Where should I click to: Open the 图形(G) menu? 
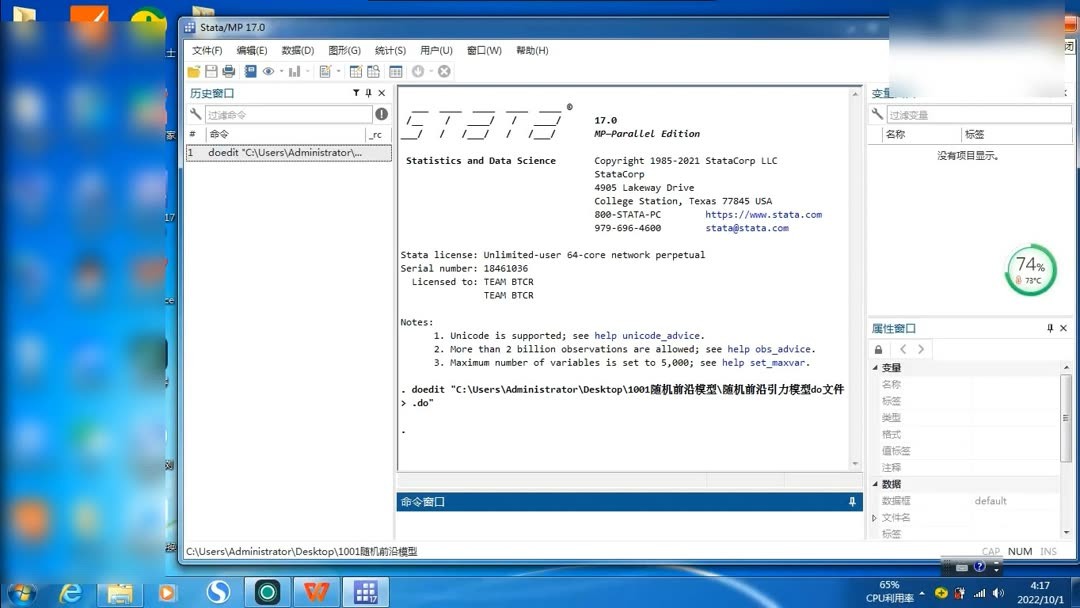(x=345, y=50)
